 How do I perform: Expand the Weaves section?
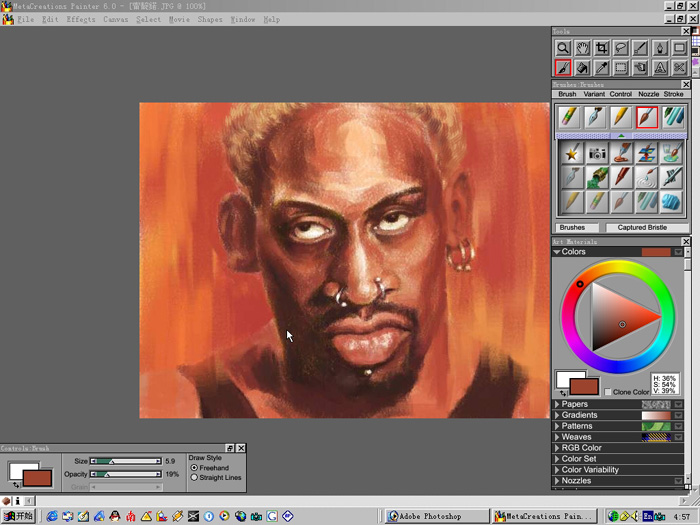pyautogui.click(x=557, y=437)
